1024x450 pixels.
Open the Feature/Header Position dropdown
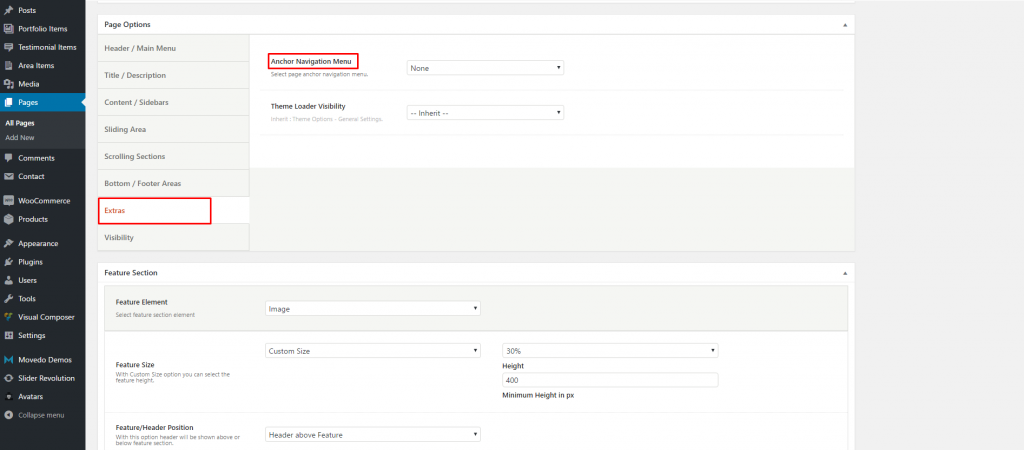373,435
